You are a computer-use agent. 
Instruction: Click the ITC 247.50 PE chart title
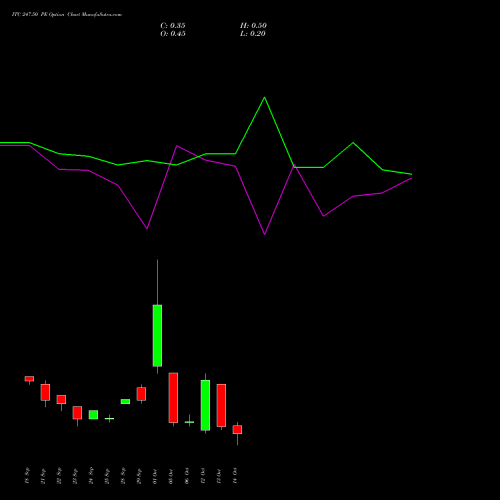tap(67, 14)
